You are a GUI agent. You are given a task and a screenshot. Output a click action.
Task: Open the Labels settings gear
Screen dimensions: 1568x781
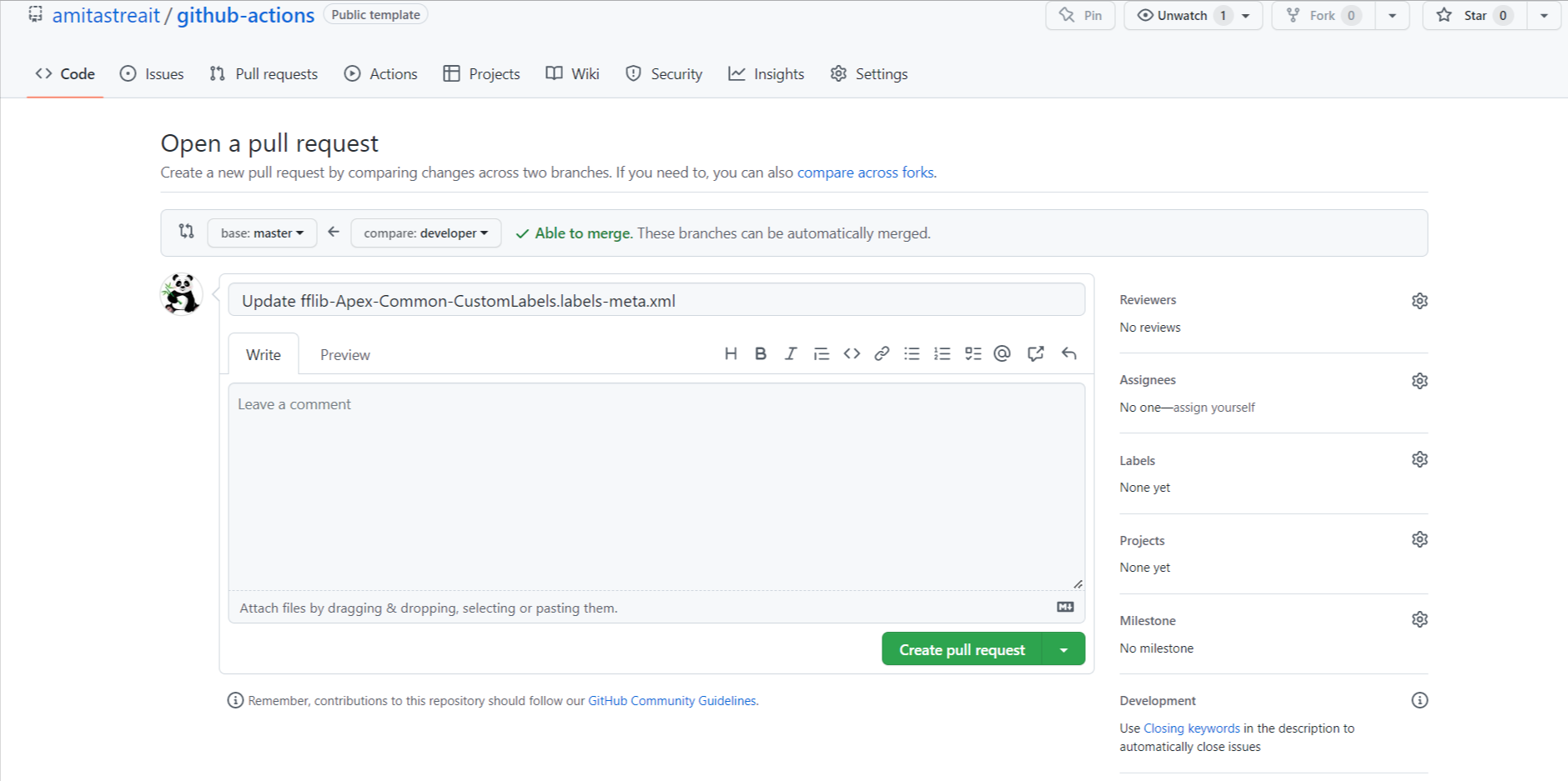(1420, 459)
